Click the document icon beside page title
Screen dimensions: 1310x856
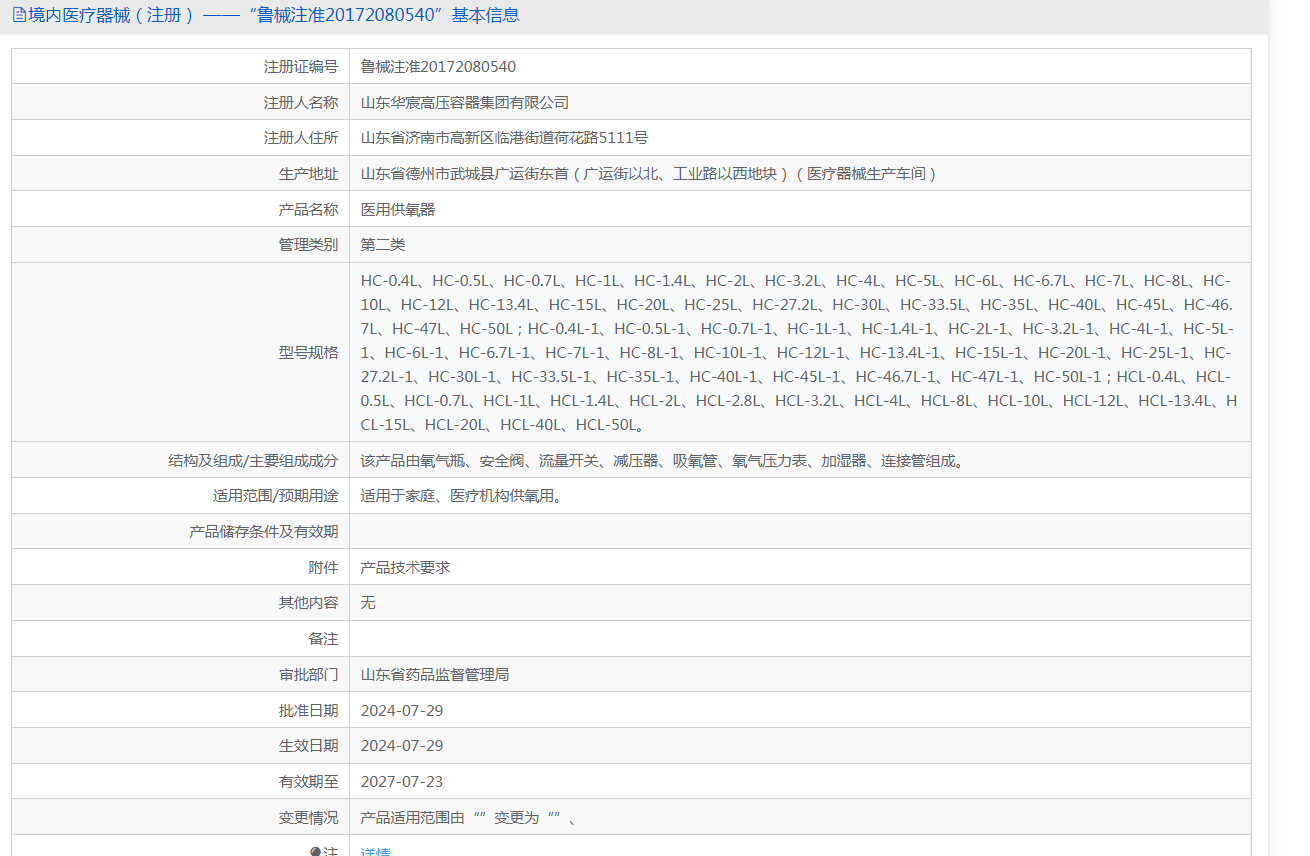(19, 15)
